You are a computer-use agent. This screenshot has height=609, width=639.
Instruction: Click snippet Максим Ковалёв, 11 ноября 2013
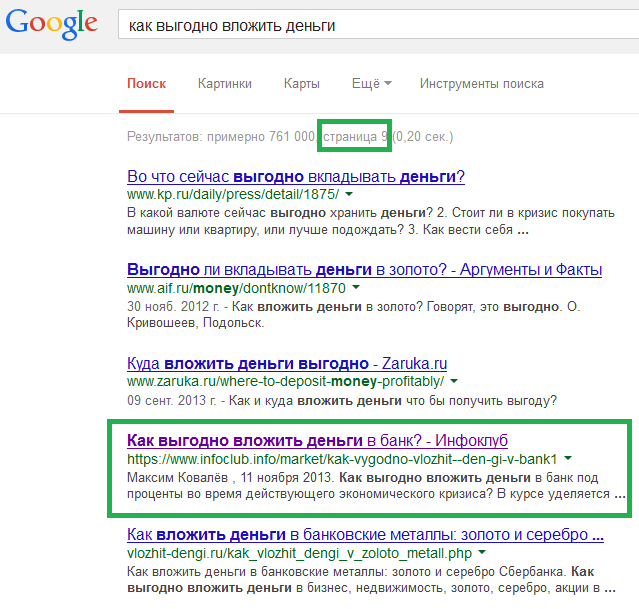click(x=376, y=485)
